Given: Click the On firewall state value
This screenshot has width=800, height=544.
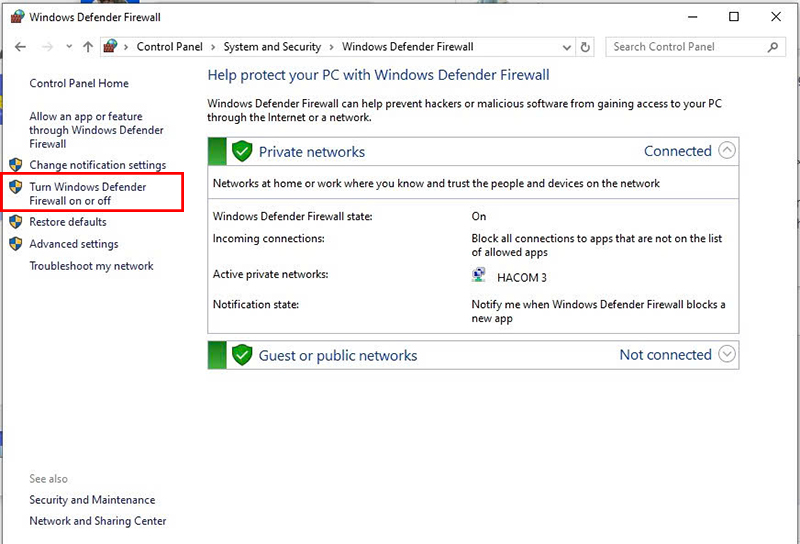Looking at the screenshot, I should point(479,216).
